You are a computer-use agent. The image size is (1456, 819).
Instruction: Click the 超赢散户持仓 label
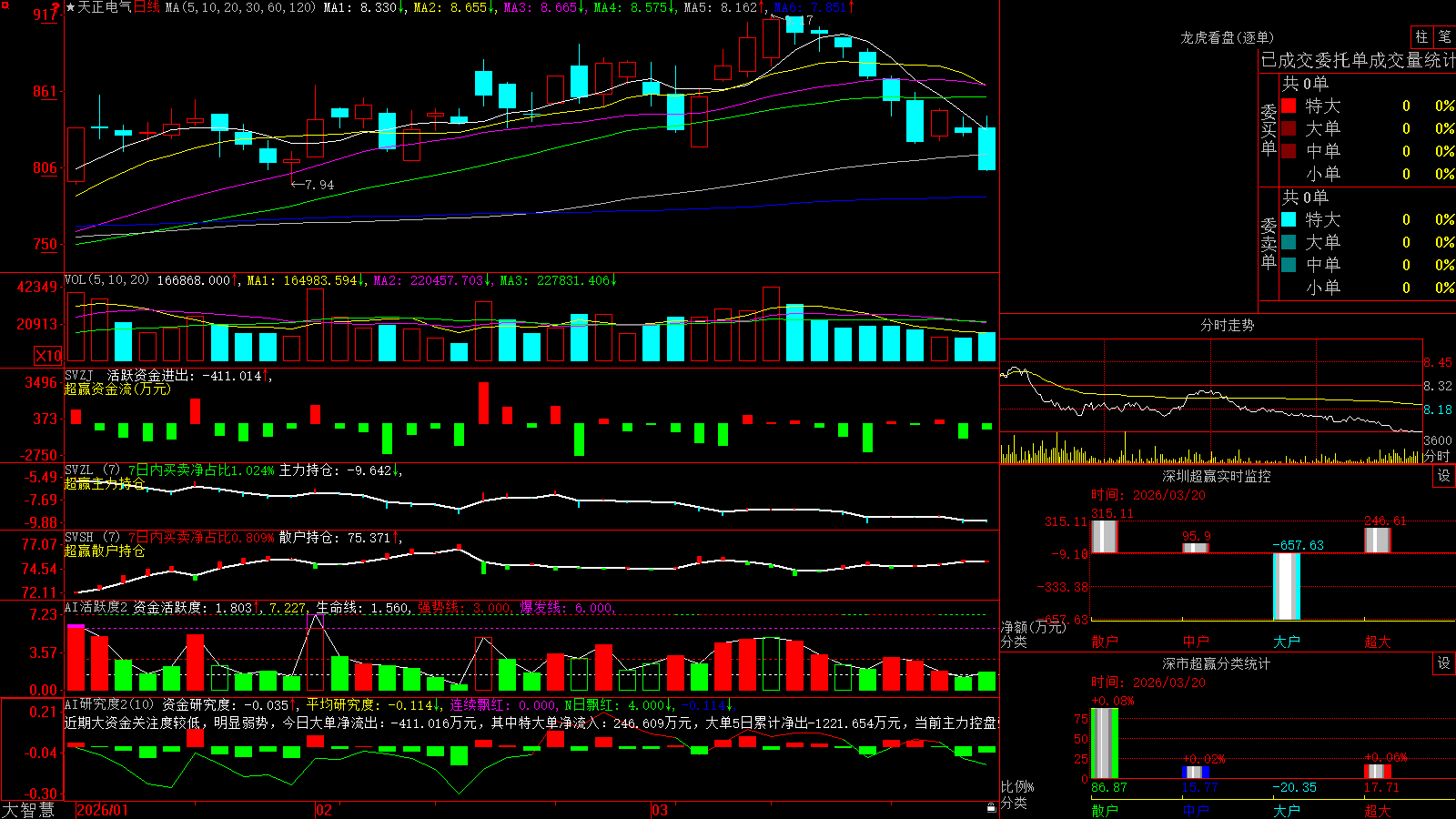pos(105,551)
